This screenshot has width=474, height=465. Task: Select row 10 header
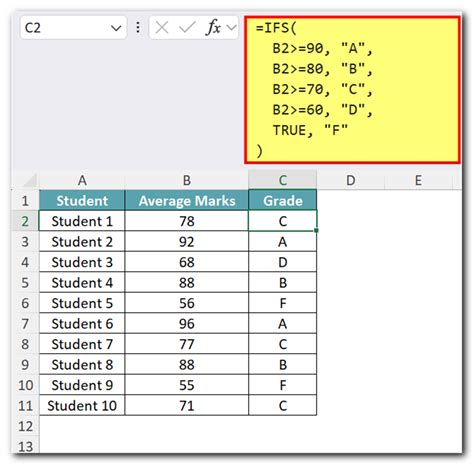(x=25, y=385)
